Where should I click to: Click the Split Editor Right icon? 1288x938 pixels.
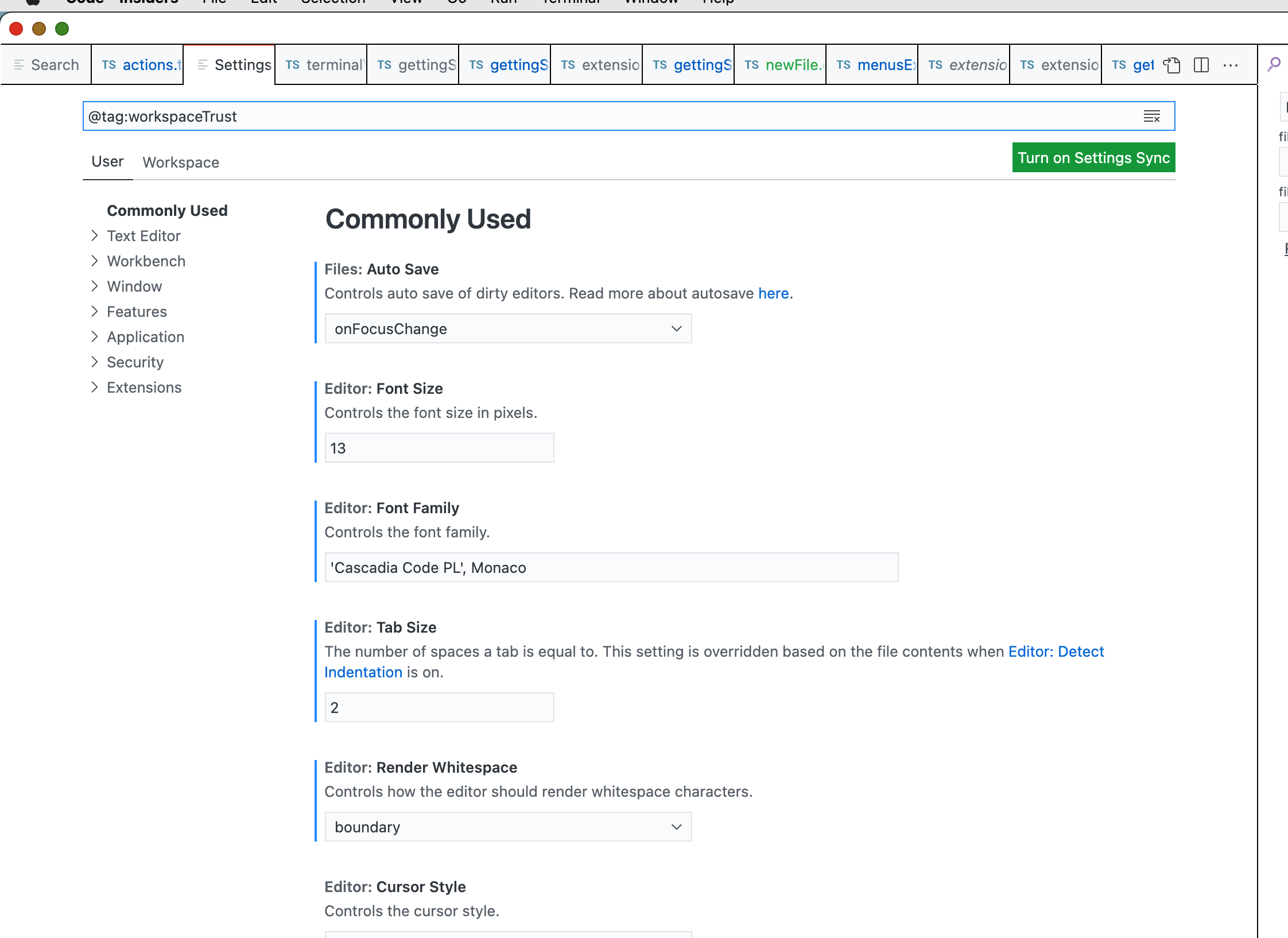click(x=1201, y=65)
